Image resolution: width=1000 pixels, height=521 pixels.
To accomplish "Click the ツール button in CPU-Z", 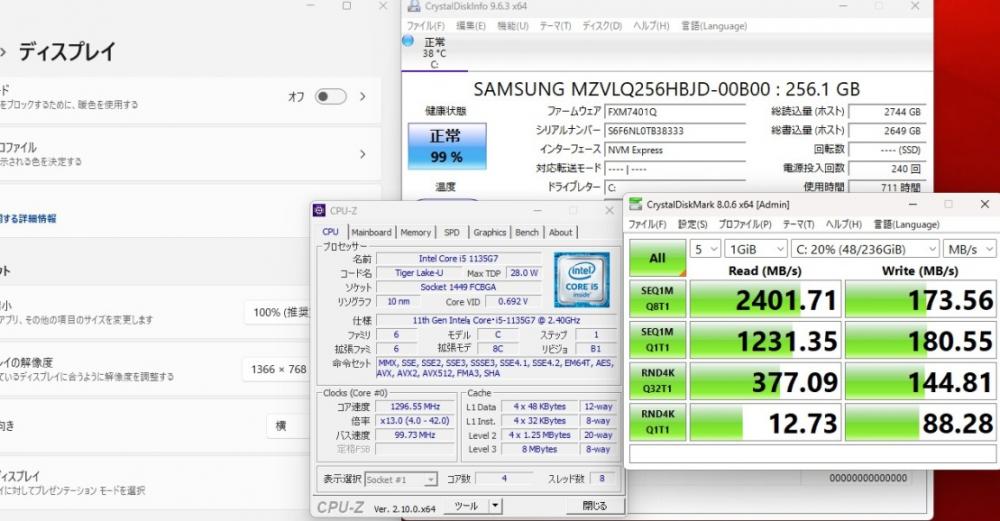I will (x=466, y=506).
